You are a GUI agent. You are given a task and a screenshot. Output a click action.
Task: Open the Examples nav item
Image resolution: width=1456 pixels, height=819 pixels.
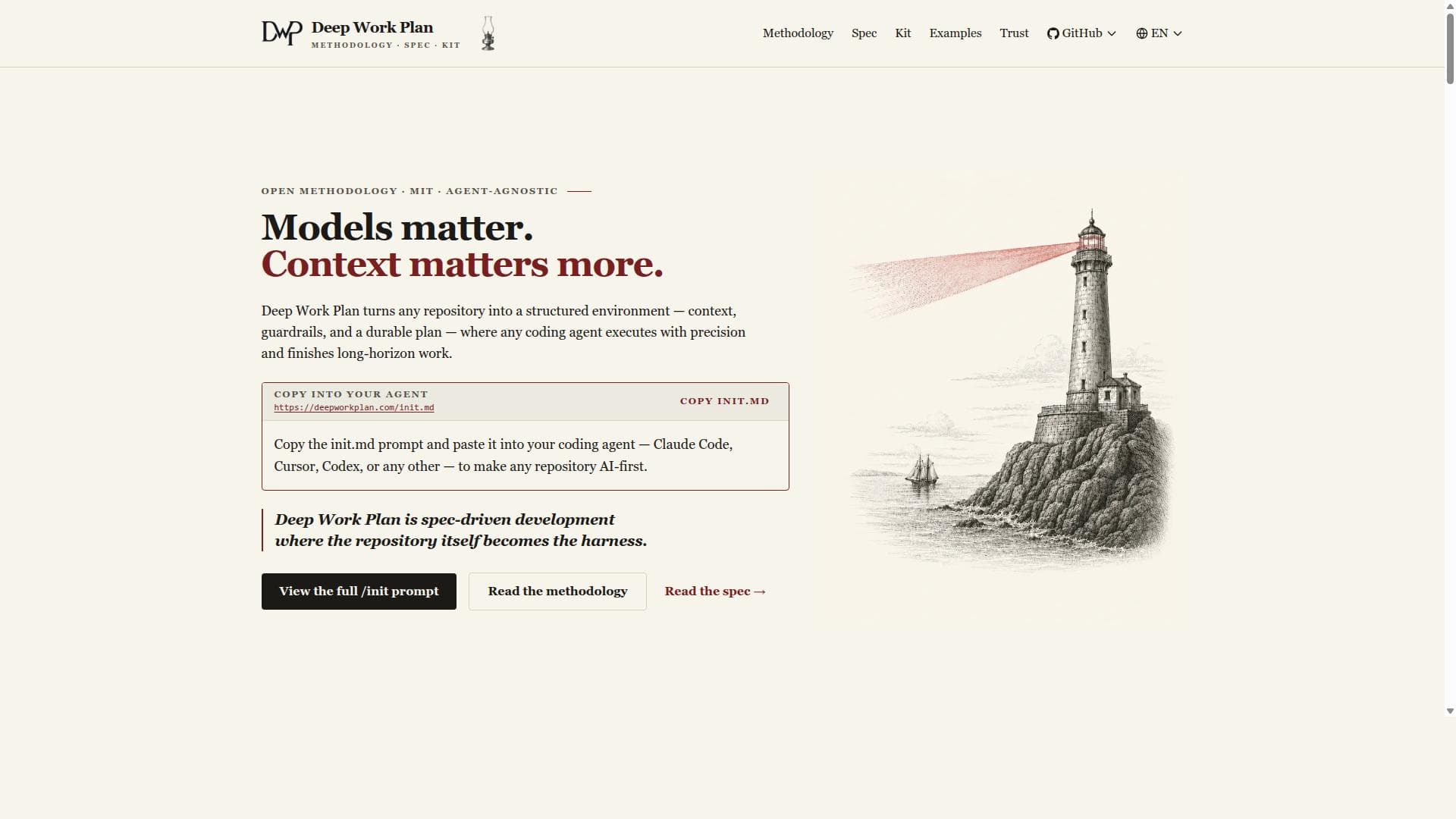955,33
